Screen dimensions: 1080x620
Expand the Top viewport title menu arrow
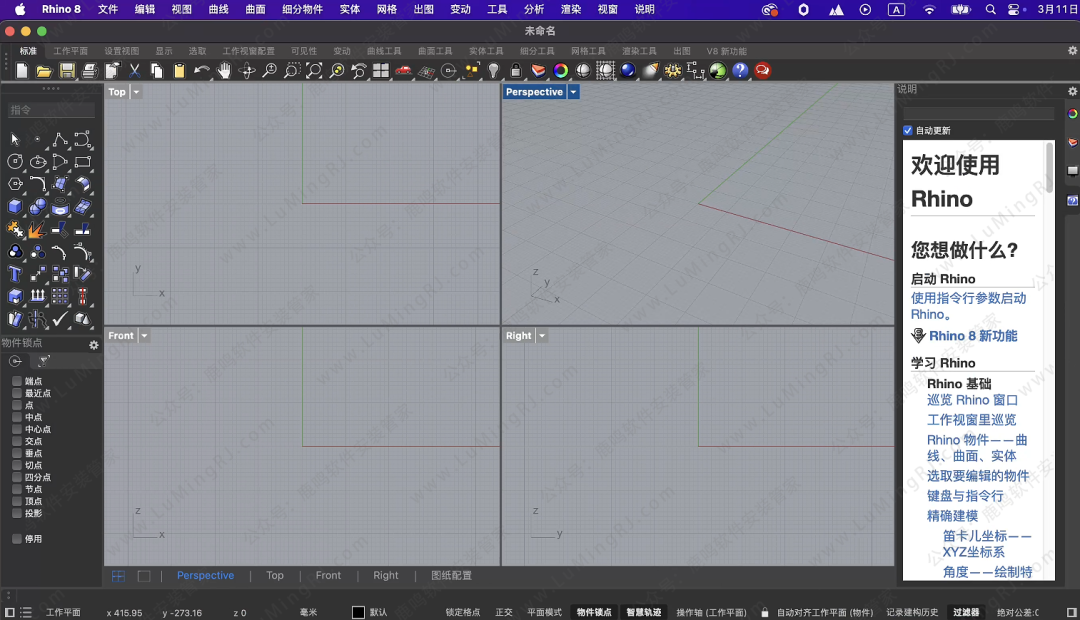point(136,92)
